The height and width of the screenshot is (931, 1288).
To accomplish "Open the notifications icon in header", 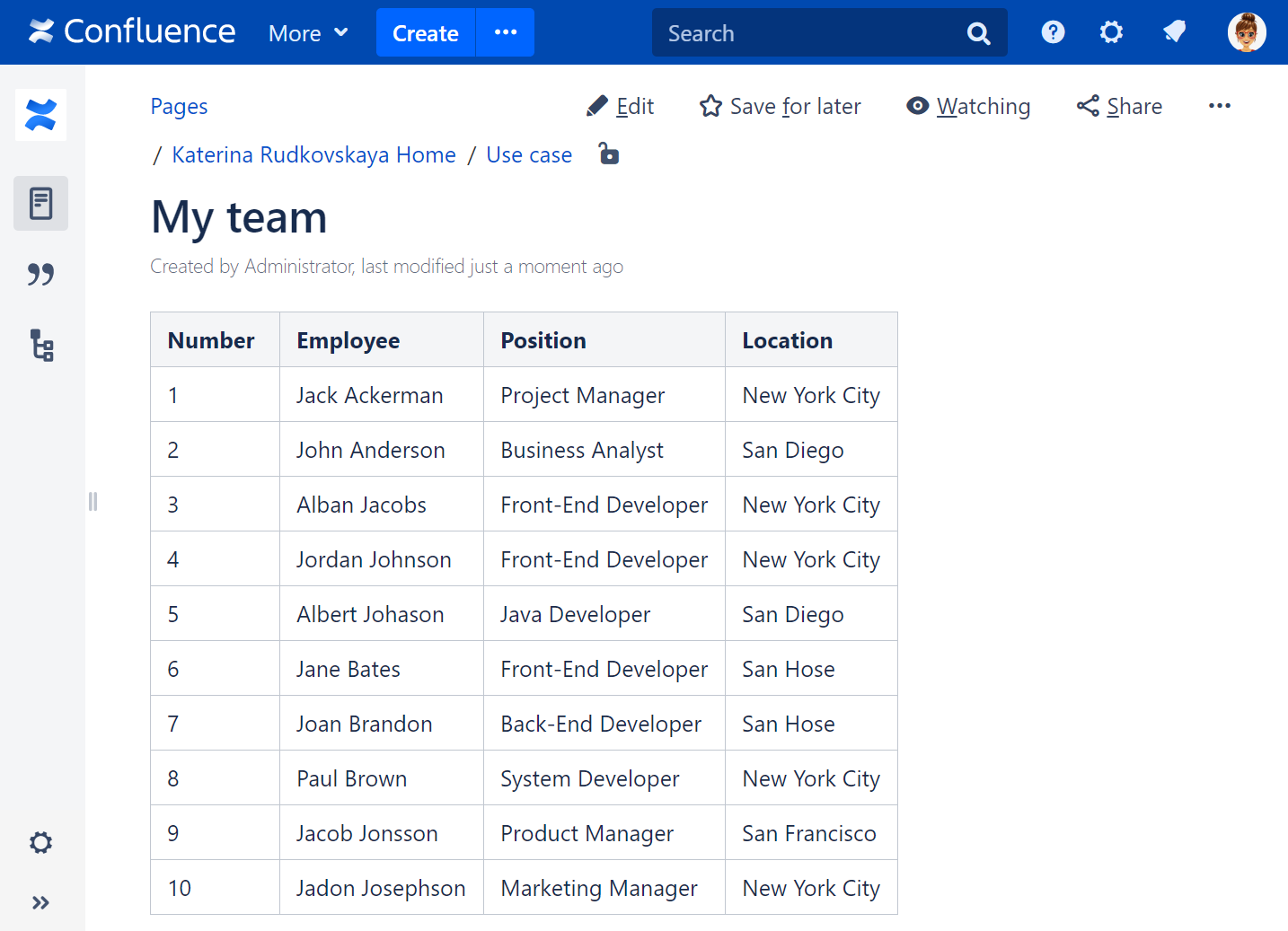I will [x=1174, y=33].
